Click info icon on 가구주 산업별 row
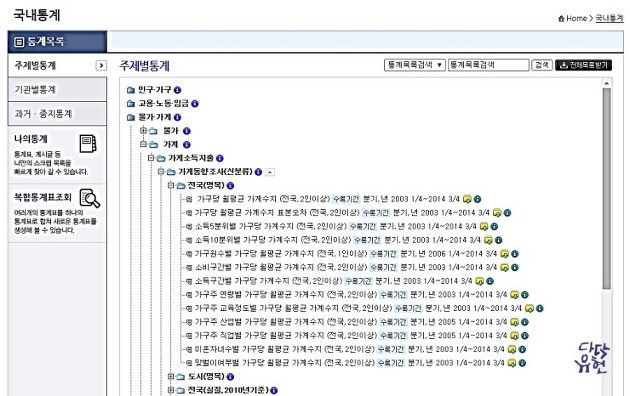Screen dimensions: 630x396 tap(525, 322)
